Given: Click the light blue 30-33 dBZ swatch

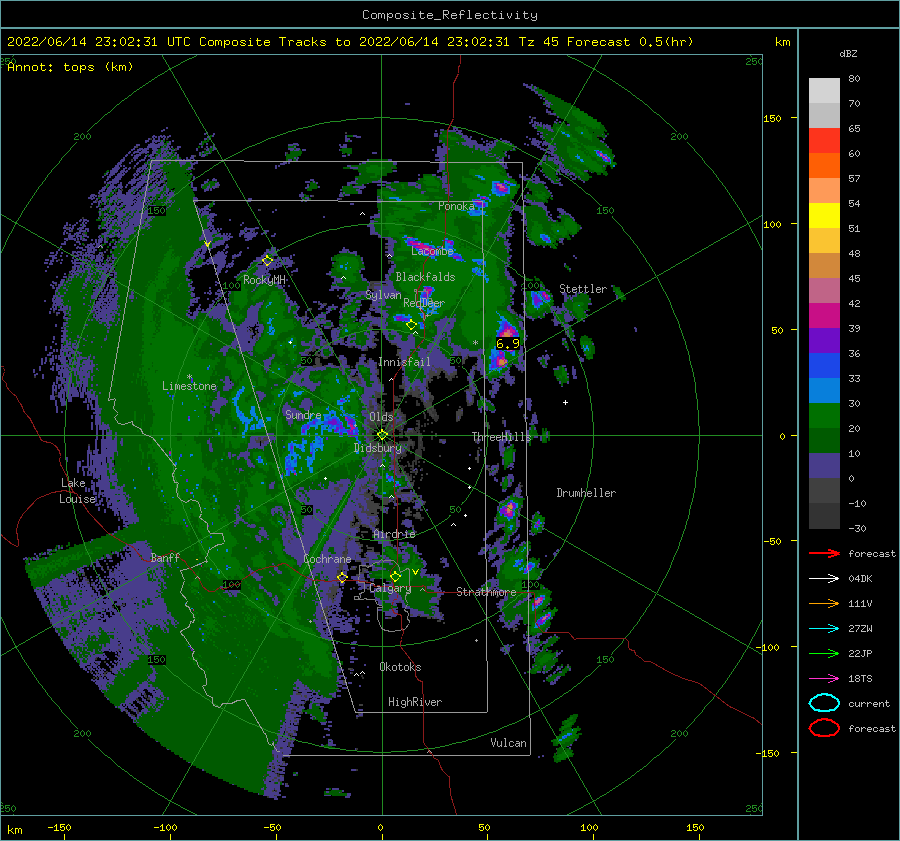Looking at the screenshot, I should pos(824,391).
